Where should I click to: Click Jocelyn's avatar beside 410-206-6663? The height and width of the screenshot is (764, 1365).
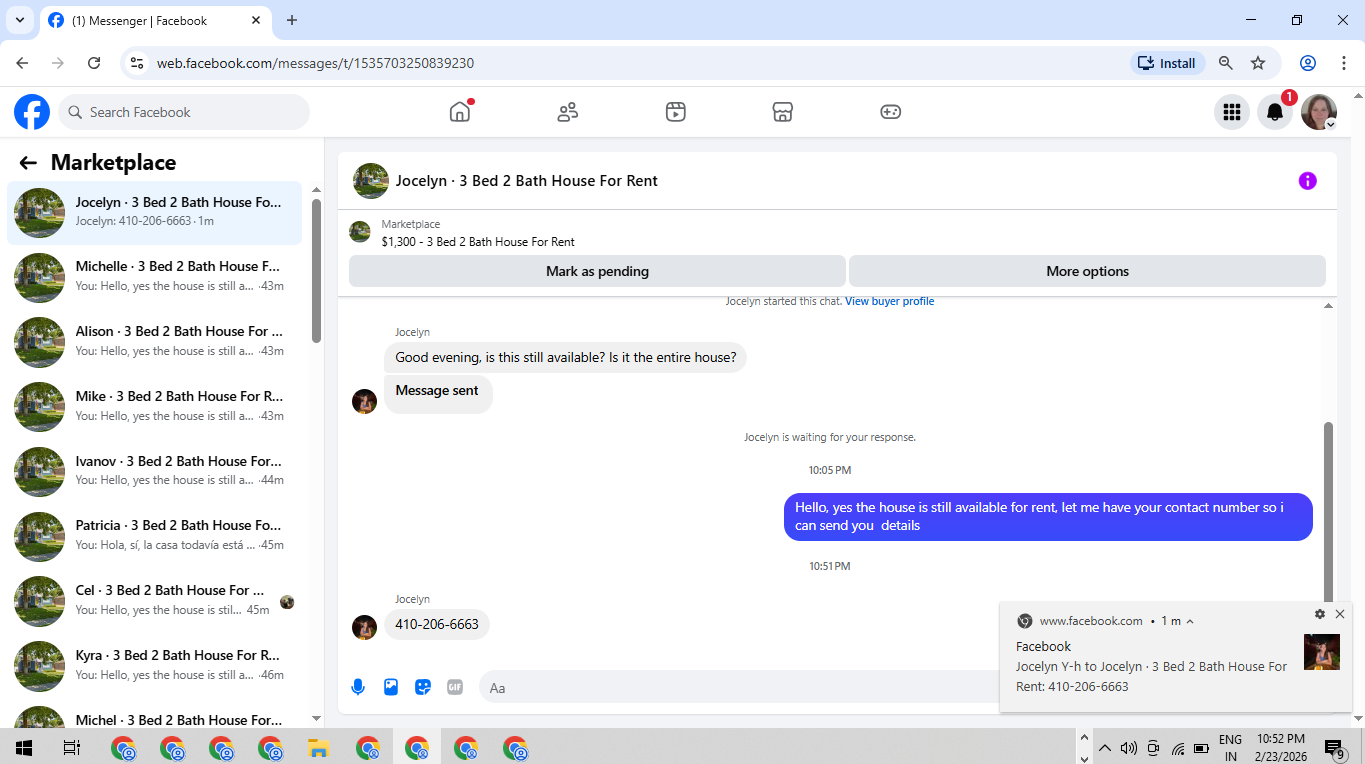[365, 627]
